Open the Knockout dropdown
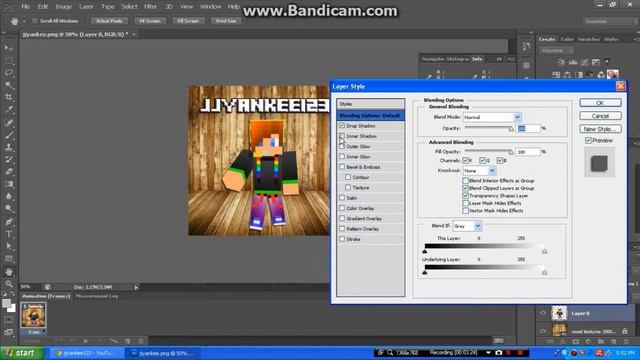The image size is (640, 360). (492, 171)
